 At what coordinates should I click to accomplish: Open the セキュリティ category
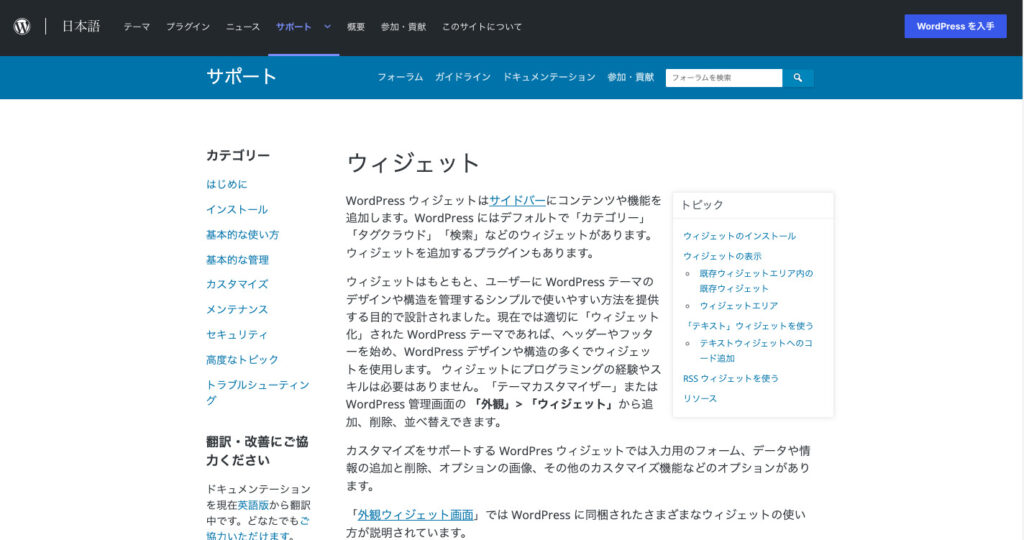(x=237, y=334)
